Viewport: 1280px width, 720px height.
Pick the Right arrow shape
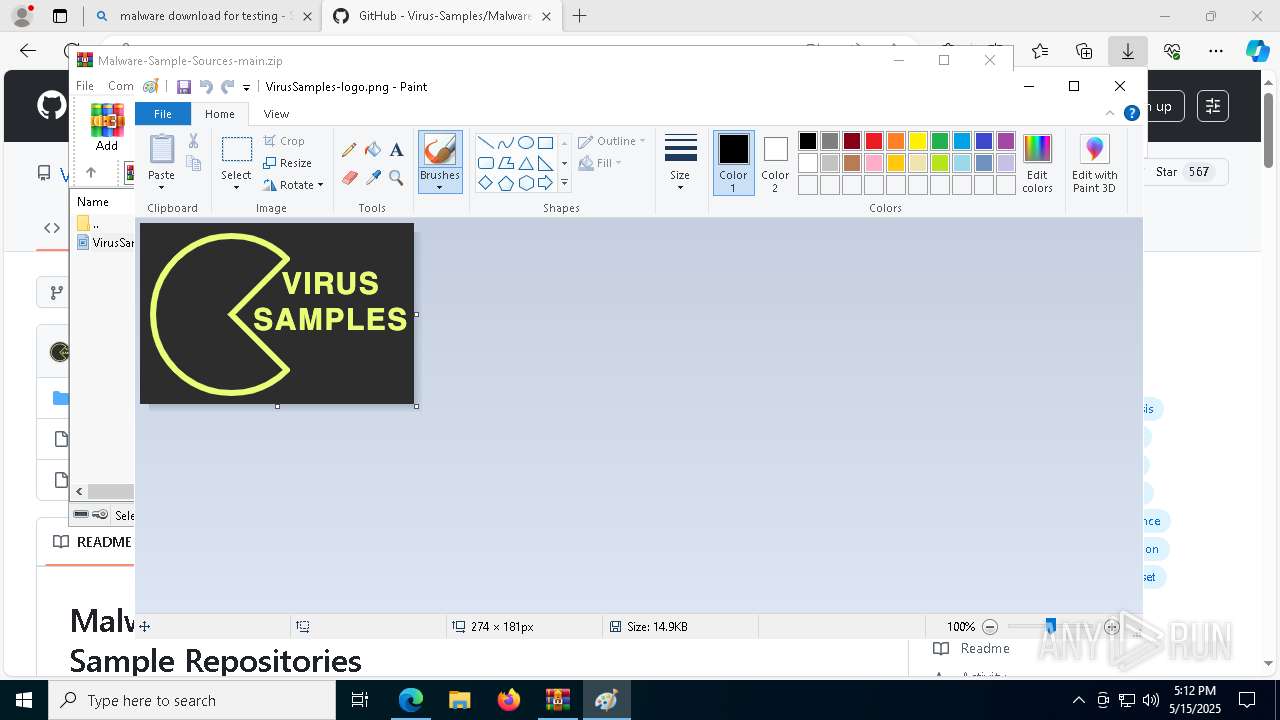(545, 183)
